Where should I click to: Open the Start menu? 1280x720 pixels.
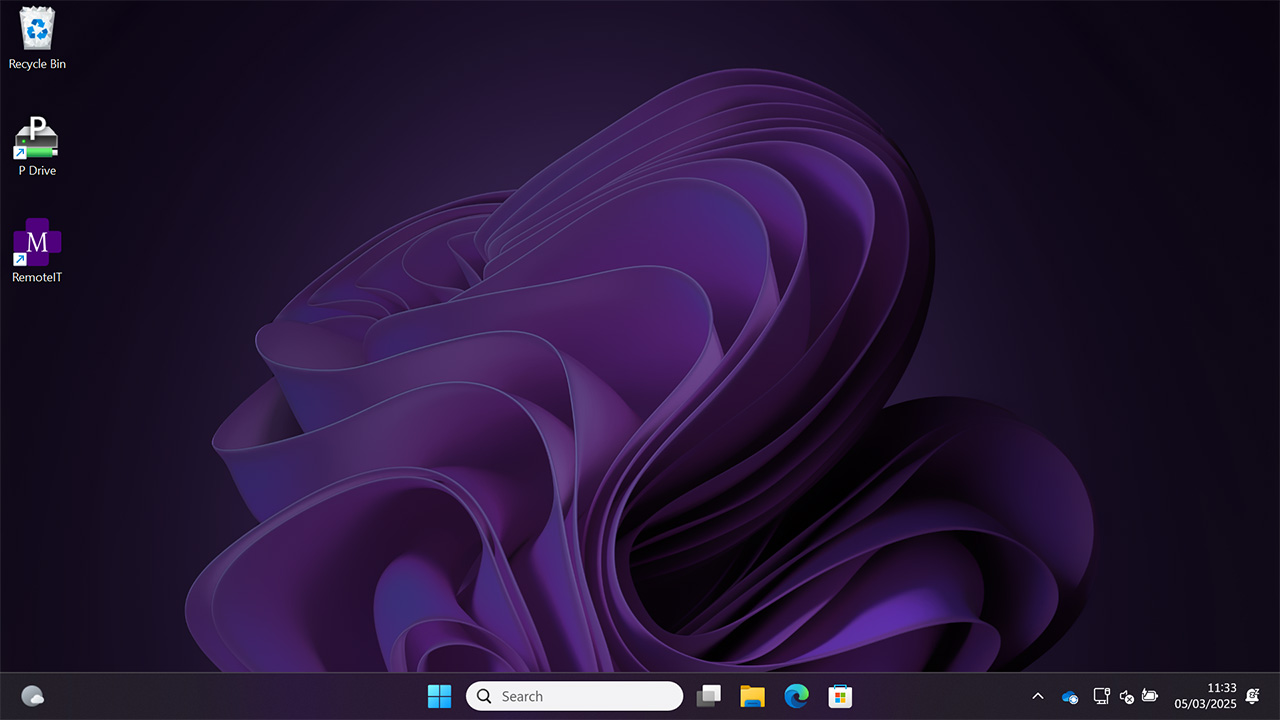click(439, 695)
